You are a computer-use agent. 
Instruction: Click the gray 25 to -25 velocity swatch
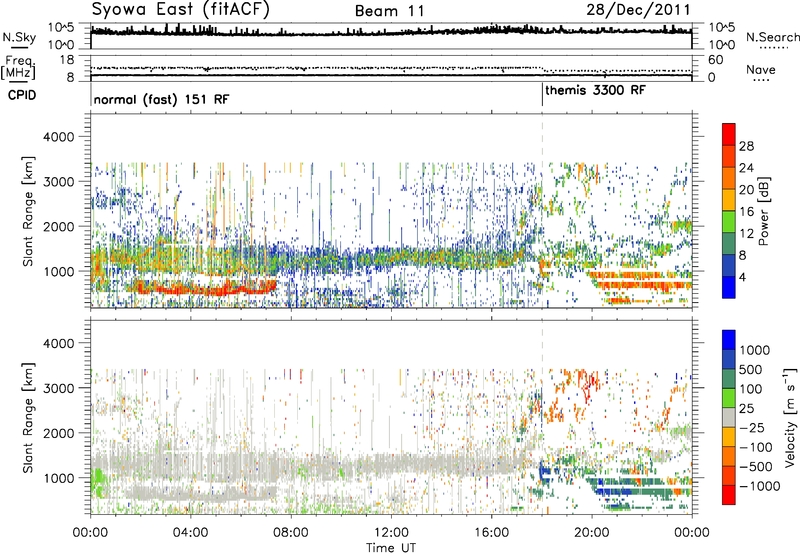pyautogui.click(x=729, y=418)
